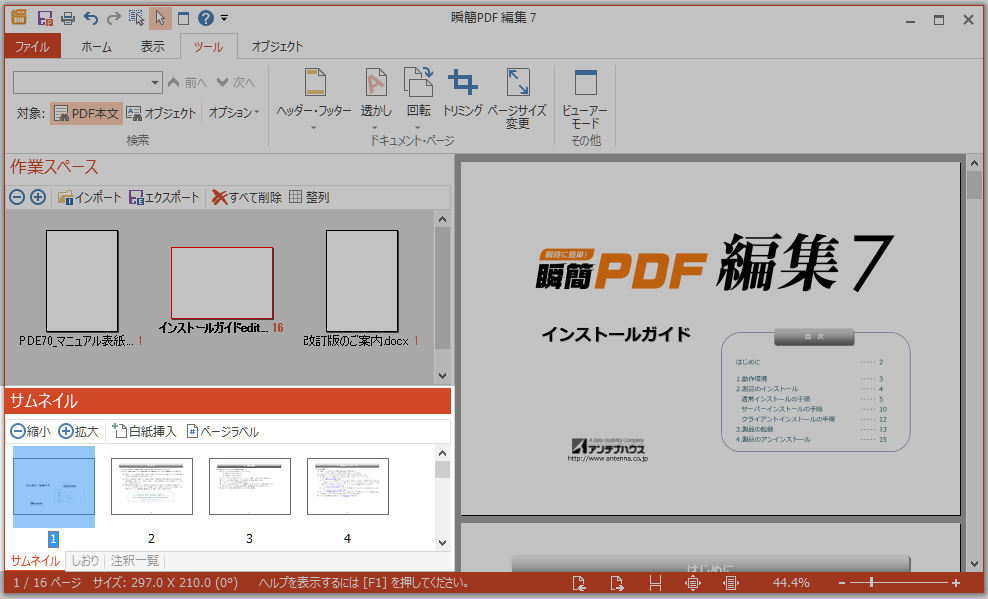988x599 pixels.
Task: Select page 2 thumbnail
Action: pyautogui.click(x=152, y=486)
